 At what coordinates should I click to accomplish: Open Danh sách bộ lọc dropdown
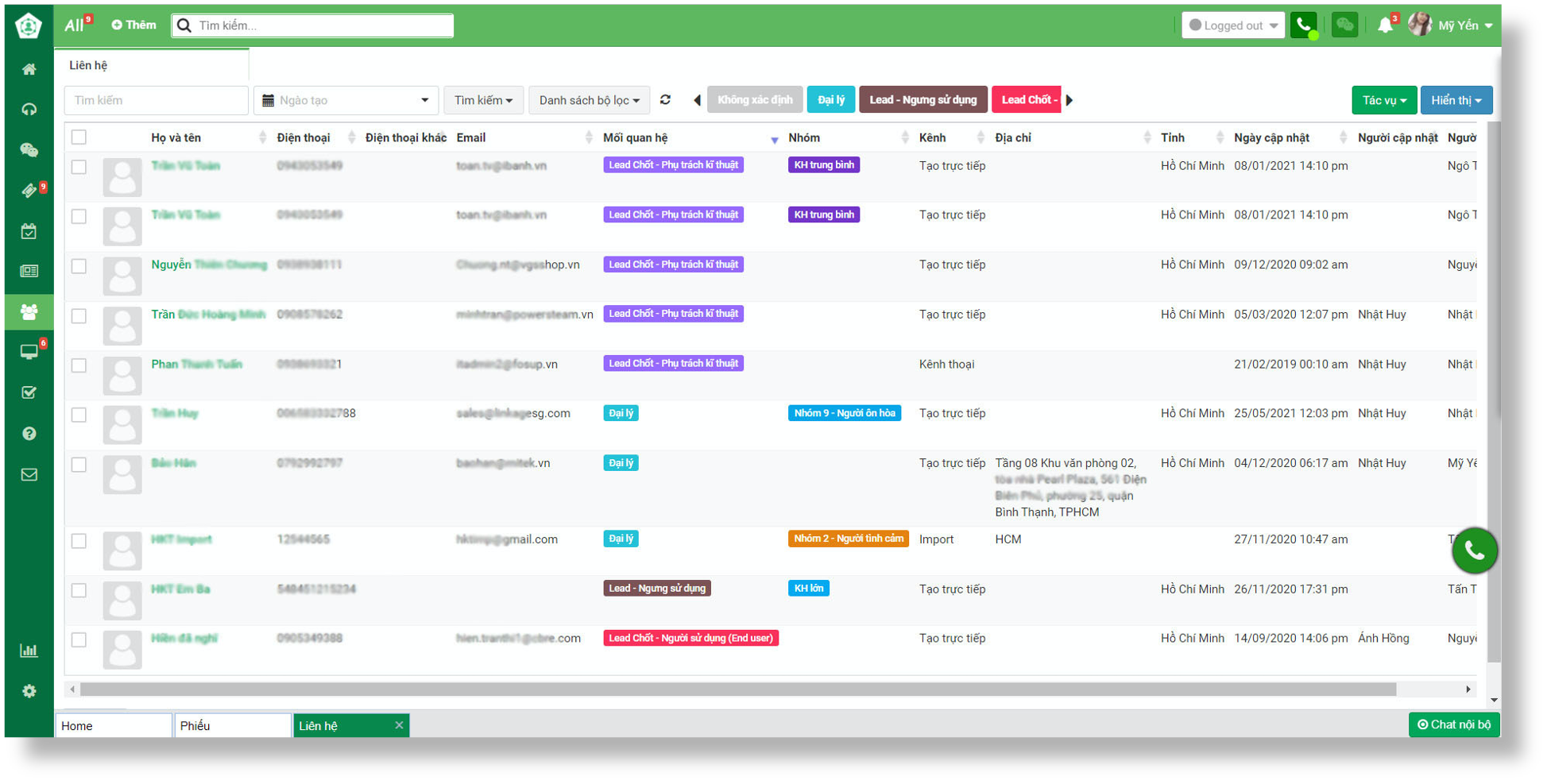[589, 100]
